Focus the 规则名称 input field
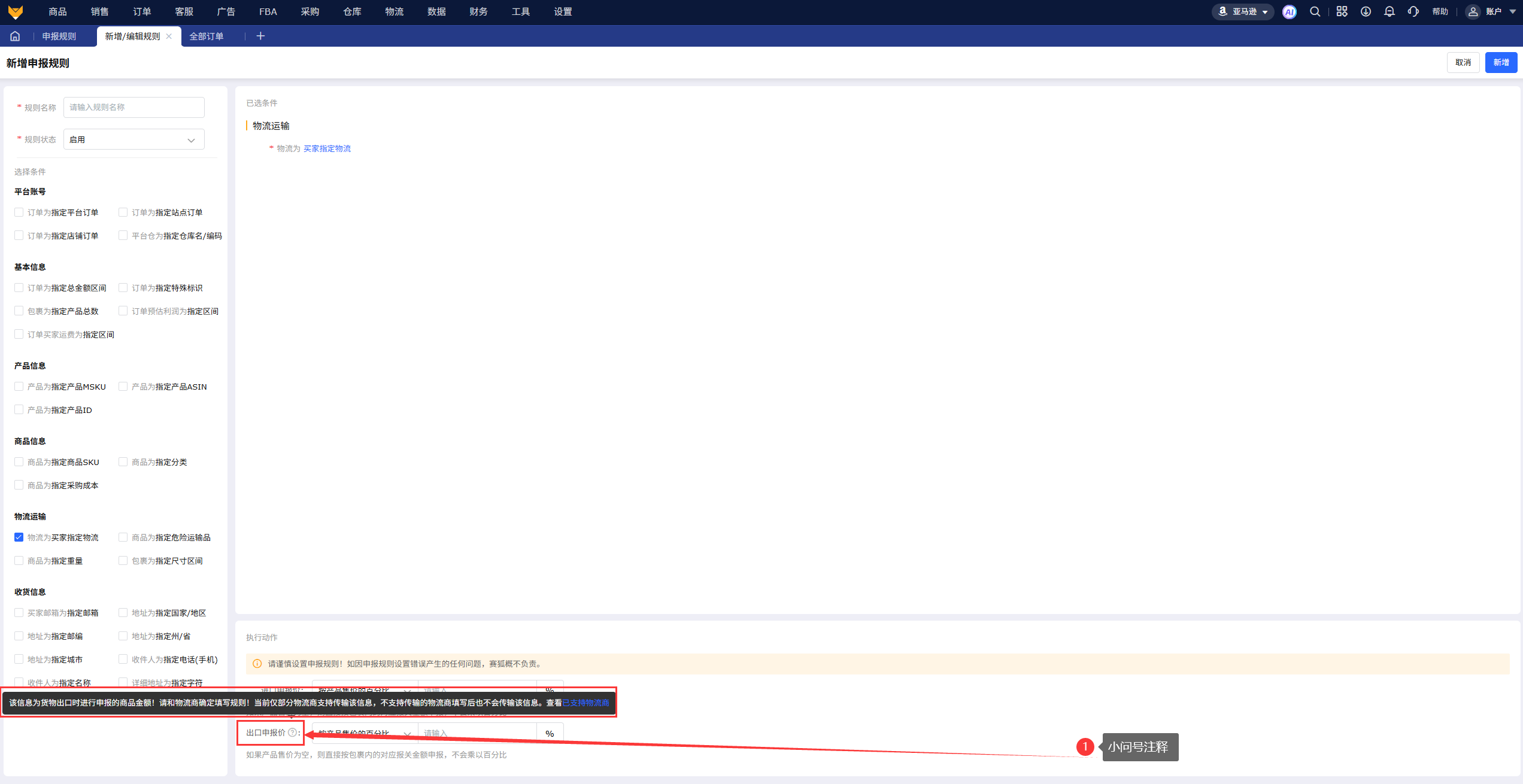This screenshot has width=1523, height=784. pyautogui.click(x=134, y=108)
